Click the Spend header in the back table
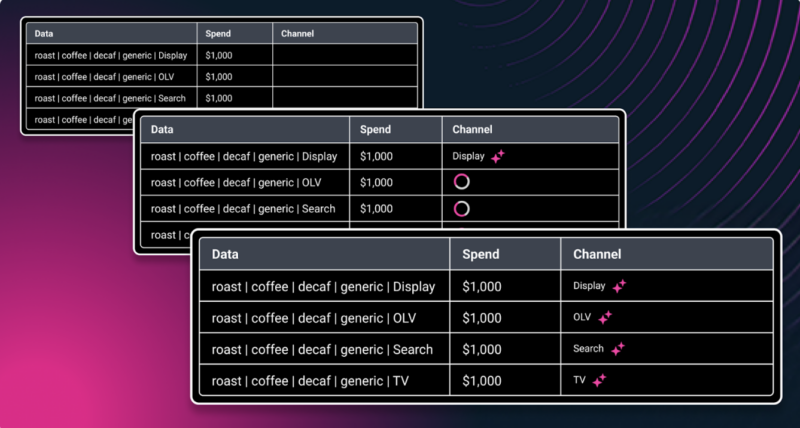Image resolution: width=800 pixels, height=428 pixels. pyautogui.click(x=218, y=34)
